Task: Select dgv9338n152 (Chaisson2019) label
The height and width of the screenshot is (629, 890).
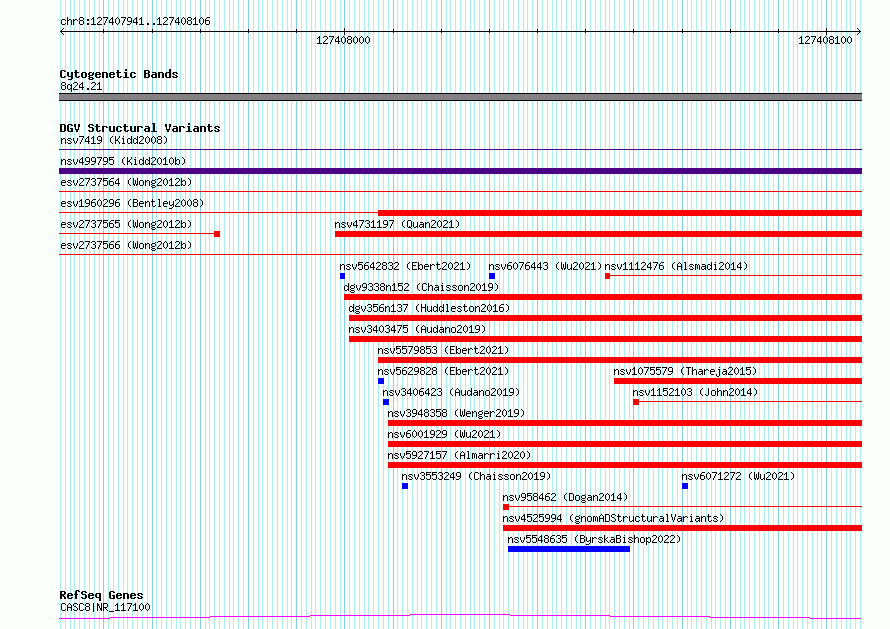Action: coord(421,287)
